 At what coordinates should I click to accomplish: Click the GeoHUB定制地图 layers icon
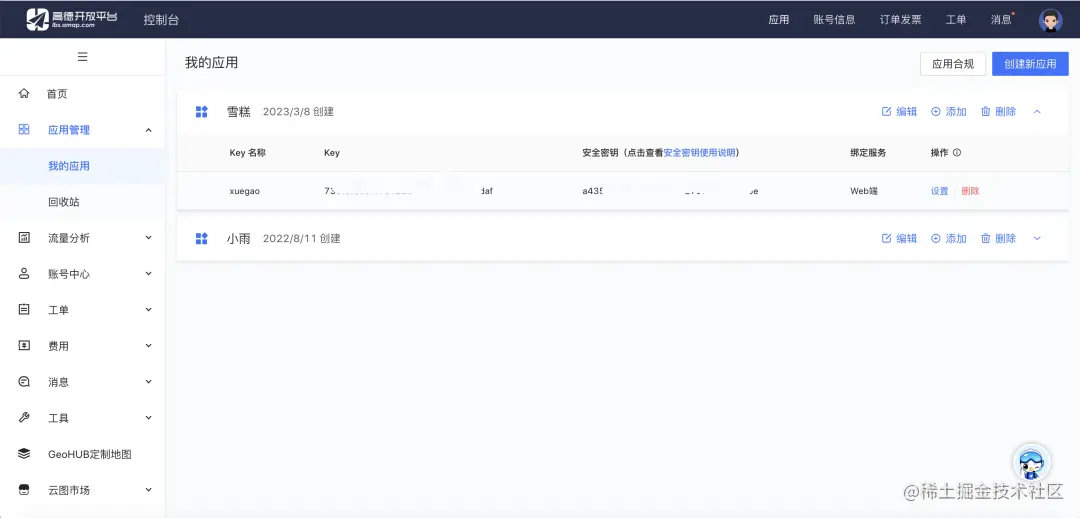tap(24, 453)
